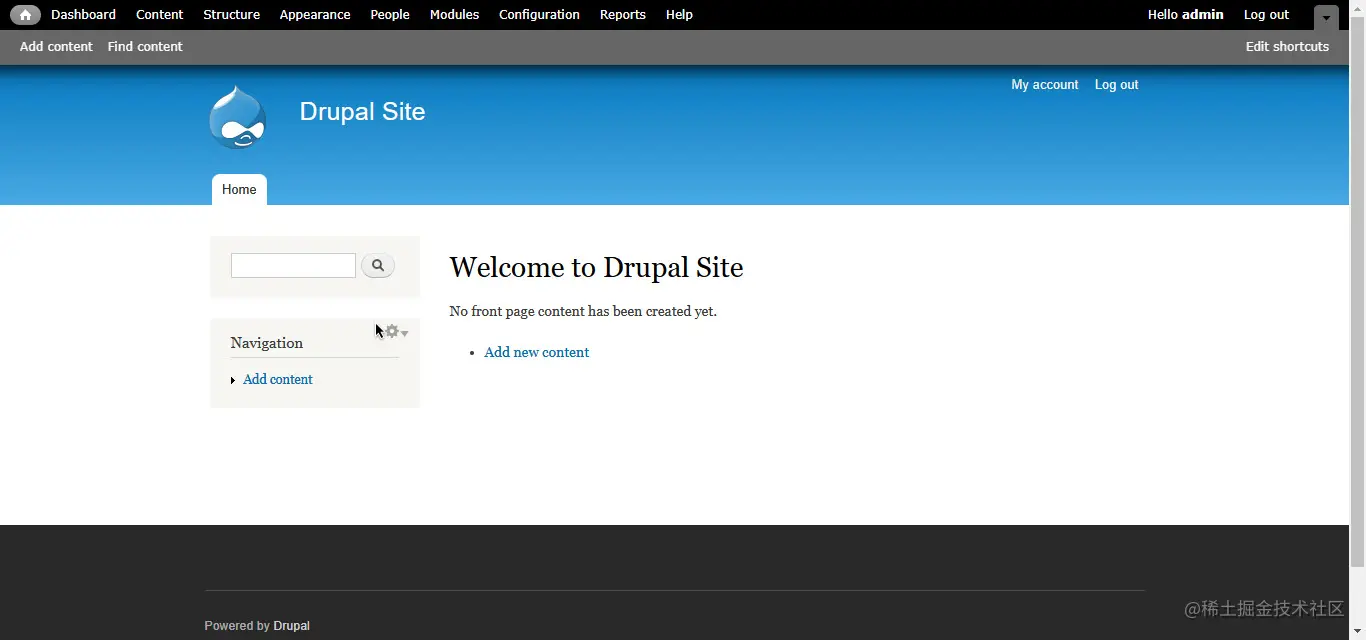The width and height of the screenshot is (1366, 640).
Task: Click Edit shortcuts
Action: coord(1287,47)
